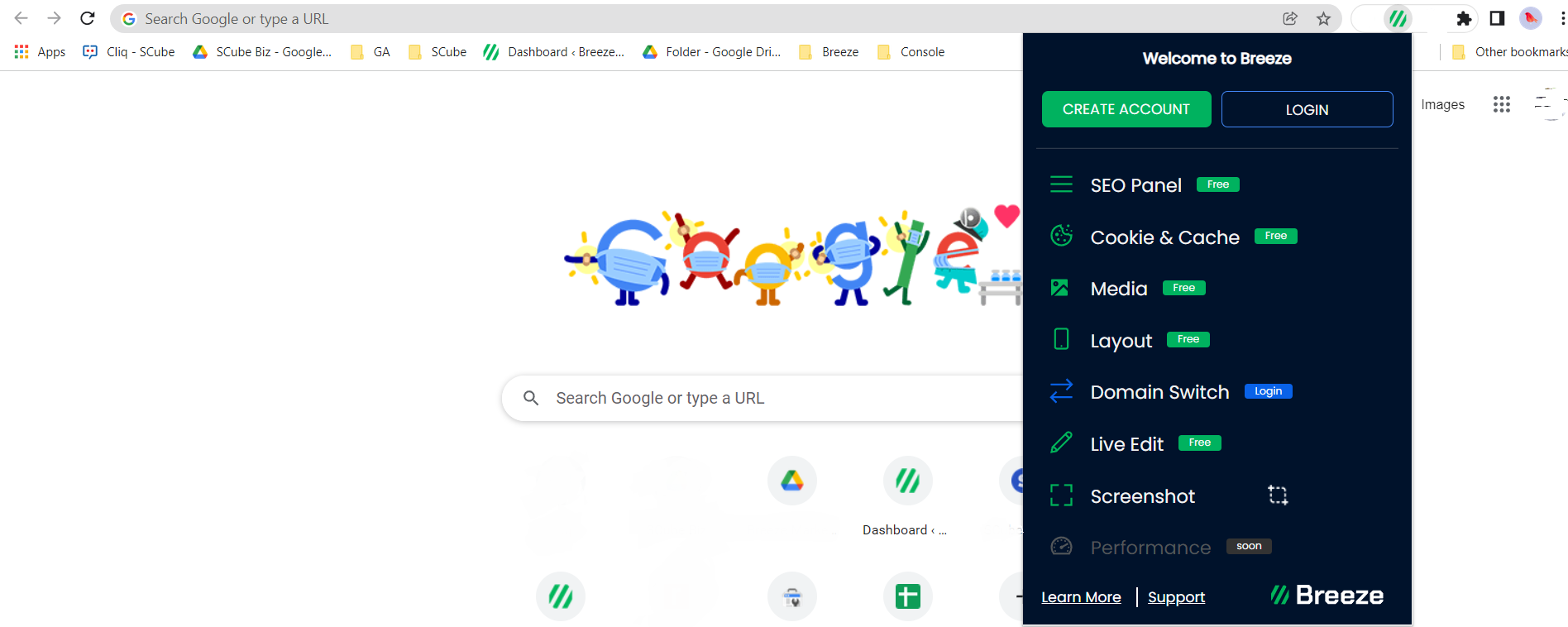
Task: Open the SCube bookmark folder
Action: coord(437,52)
